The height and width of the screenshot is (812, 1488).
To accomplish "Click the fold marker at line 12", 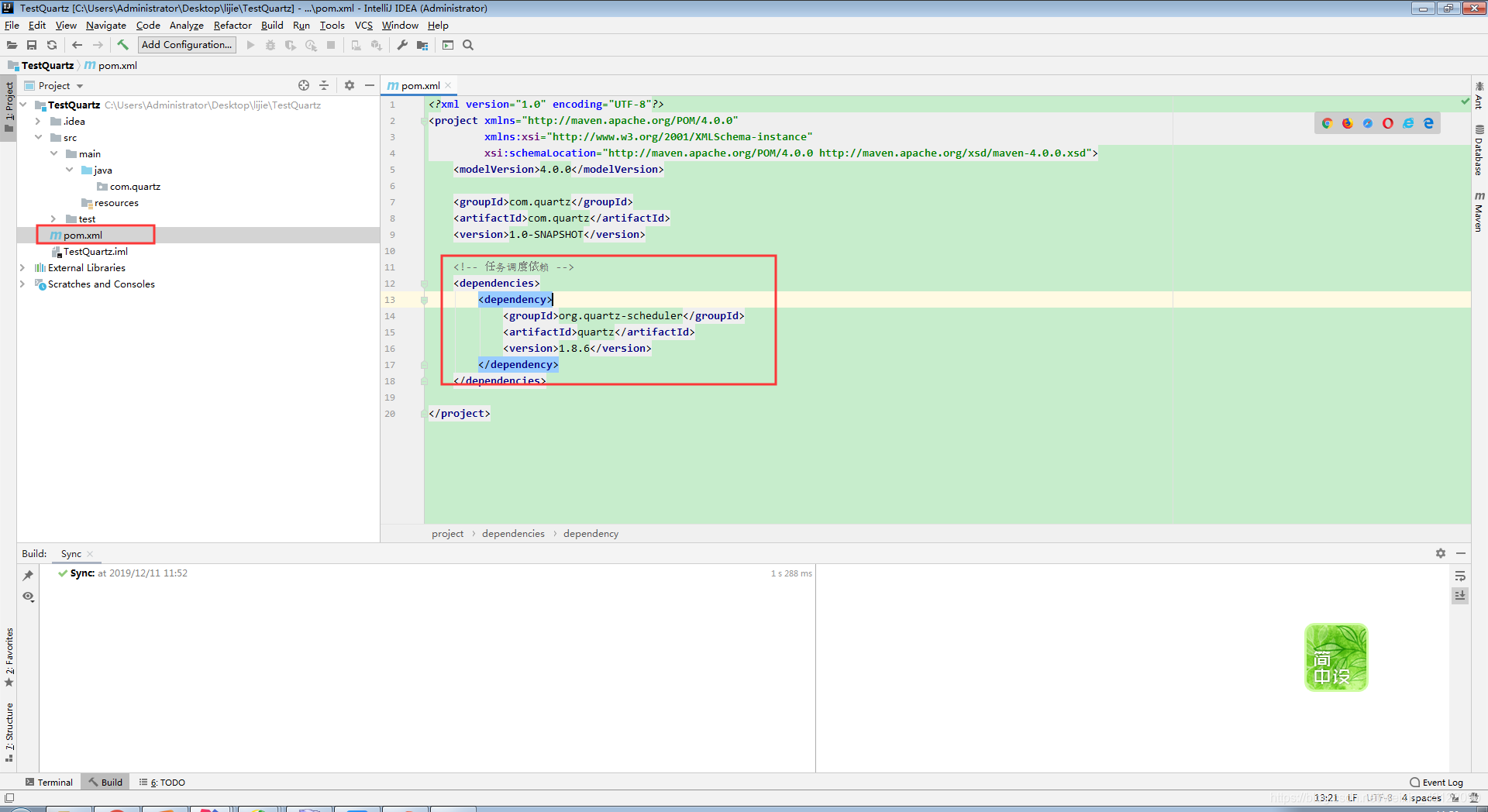I will coord(424,284).
